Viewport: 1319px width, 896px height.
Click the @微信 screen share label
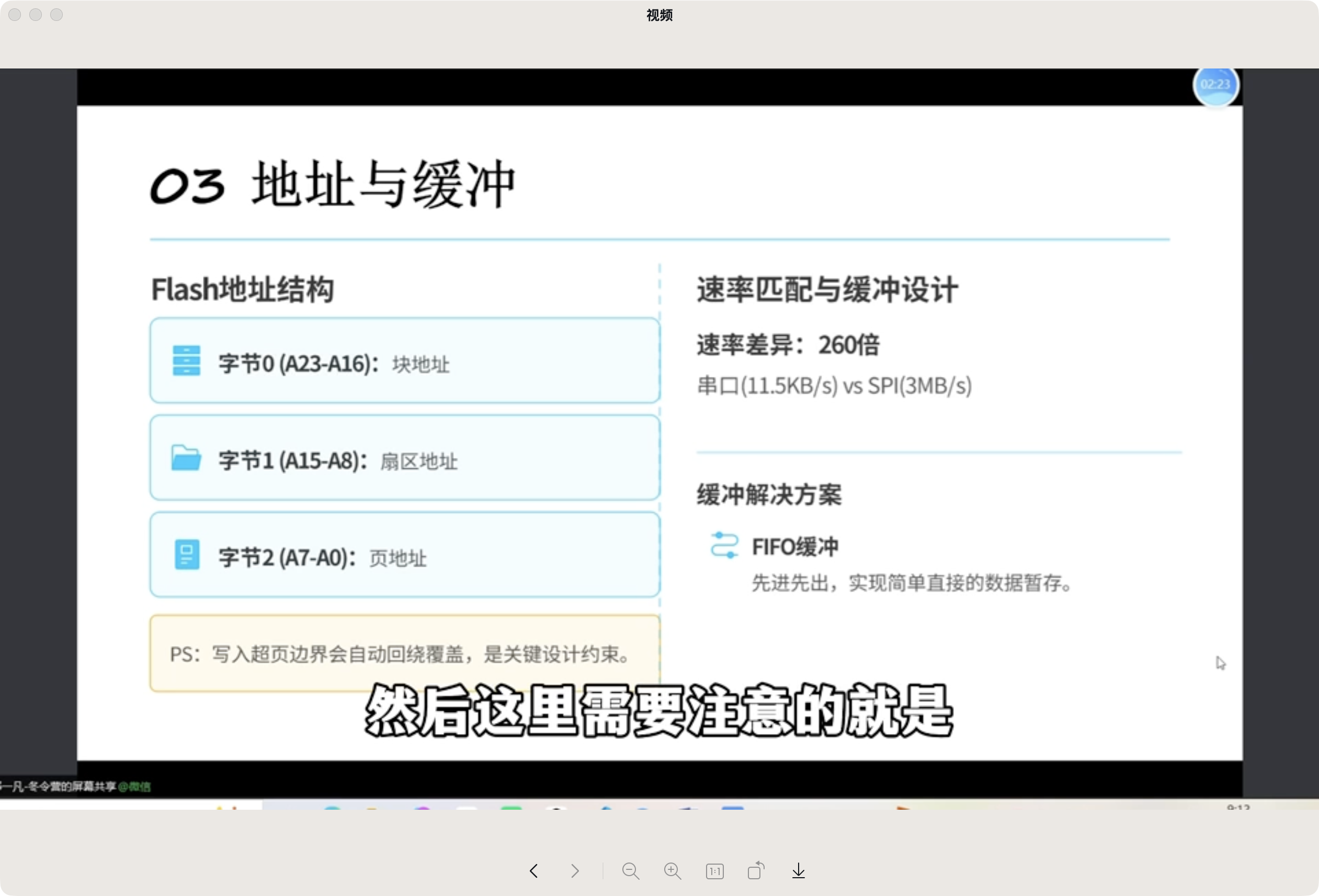coord(135,787)
